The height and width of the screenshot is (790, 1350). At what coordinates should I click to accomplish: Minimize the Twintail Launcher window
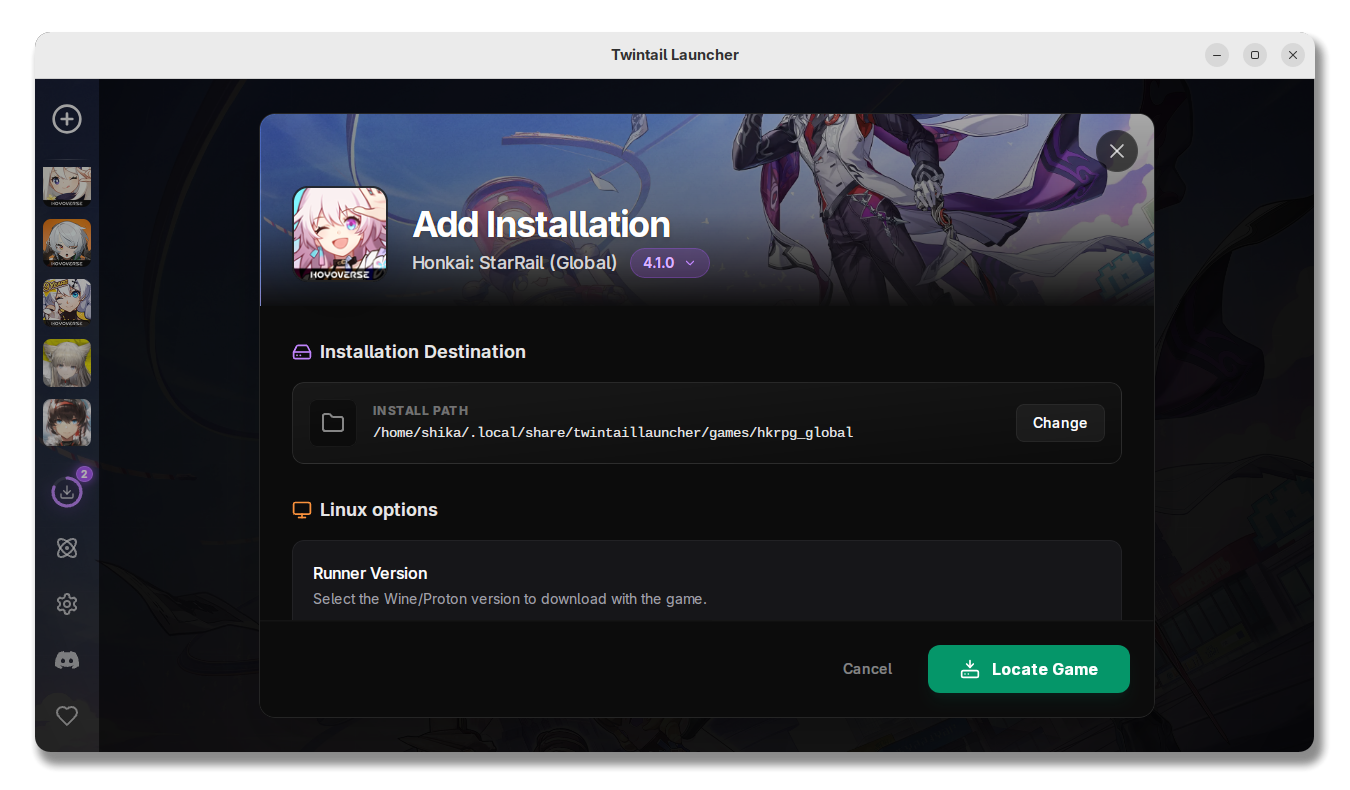click(1217, 55)
